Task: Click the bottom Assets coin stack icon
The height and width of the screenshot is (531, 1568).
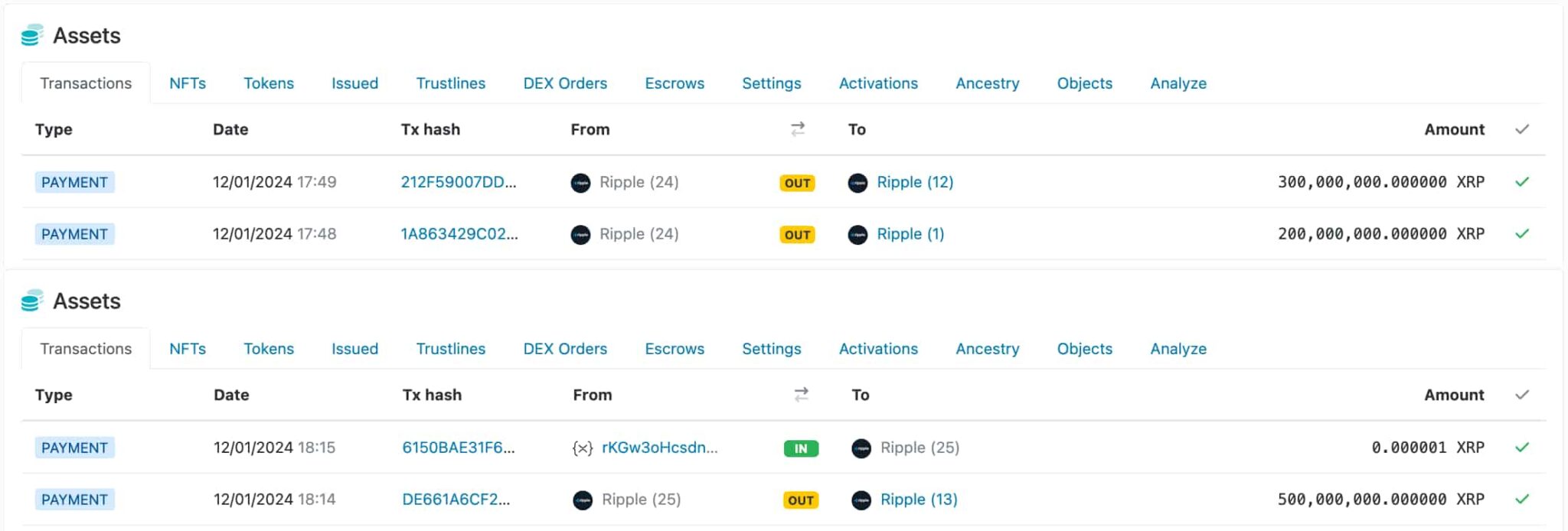Action: (32, 301)
